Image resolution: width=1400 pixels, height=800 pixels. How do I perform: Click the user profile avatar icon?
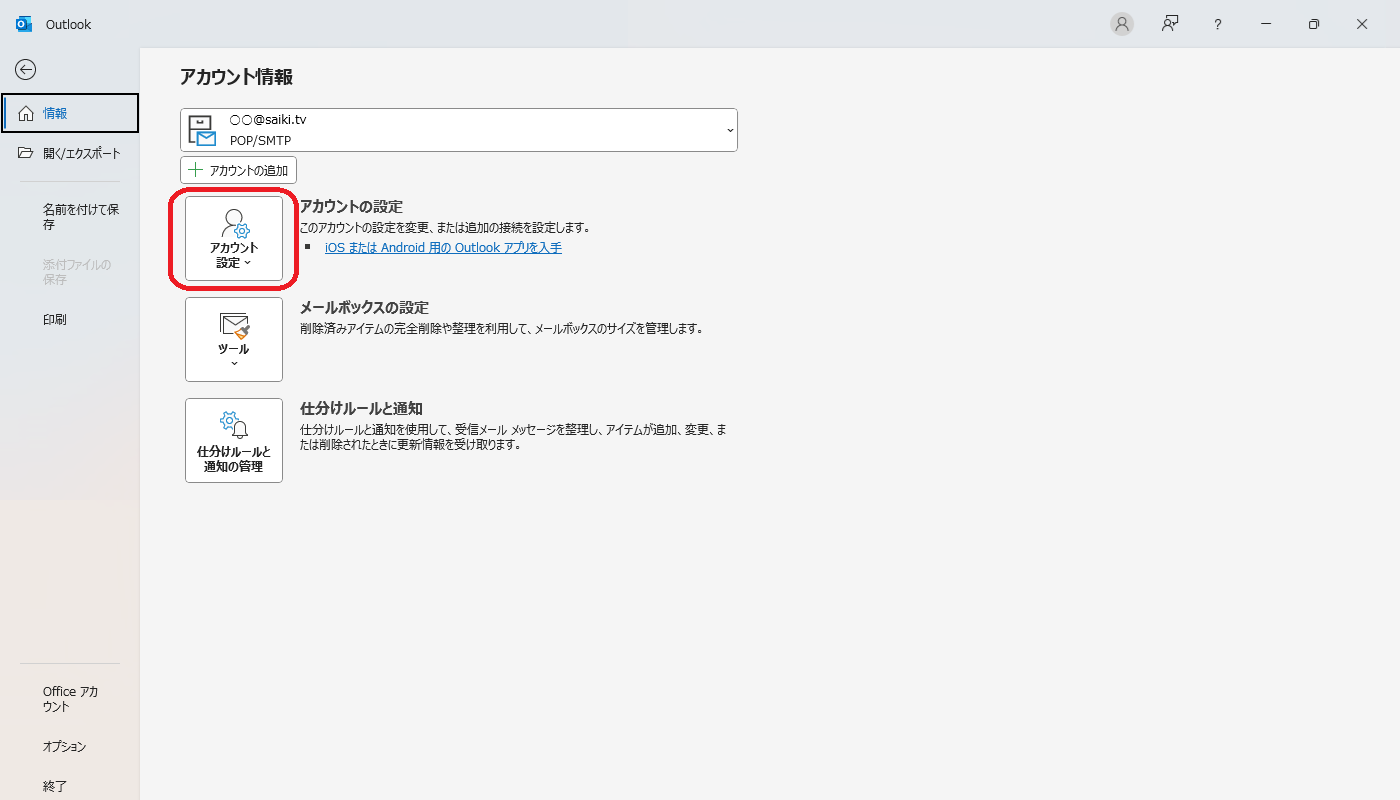tap(1122, 24)
